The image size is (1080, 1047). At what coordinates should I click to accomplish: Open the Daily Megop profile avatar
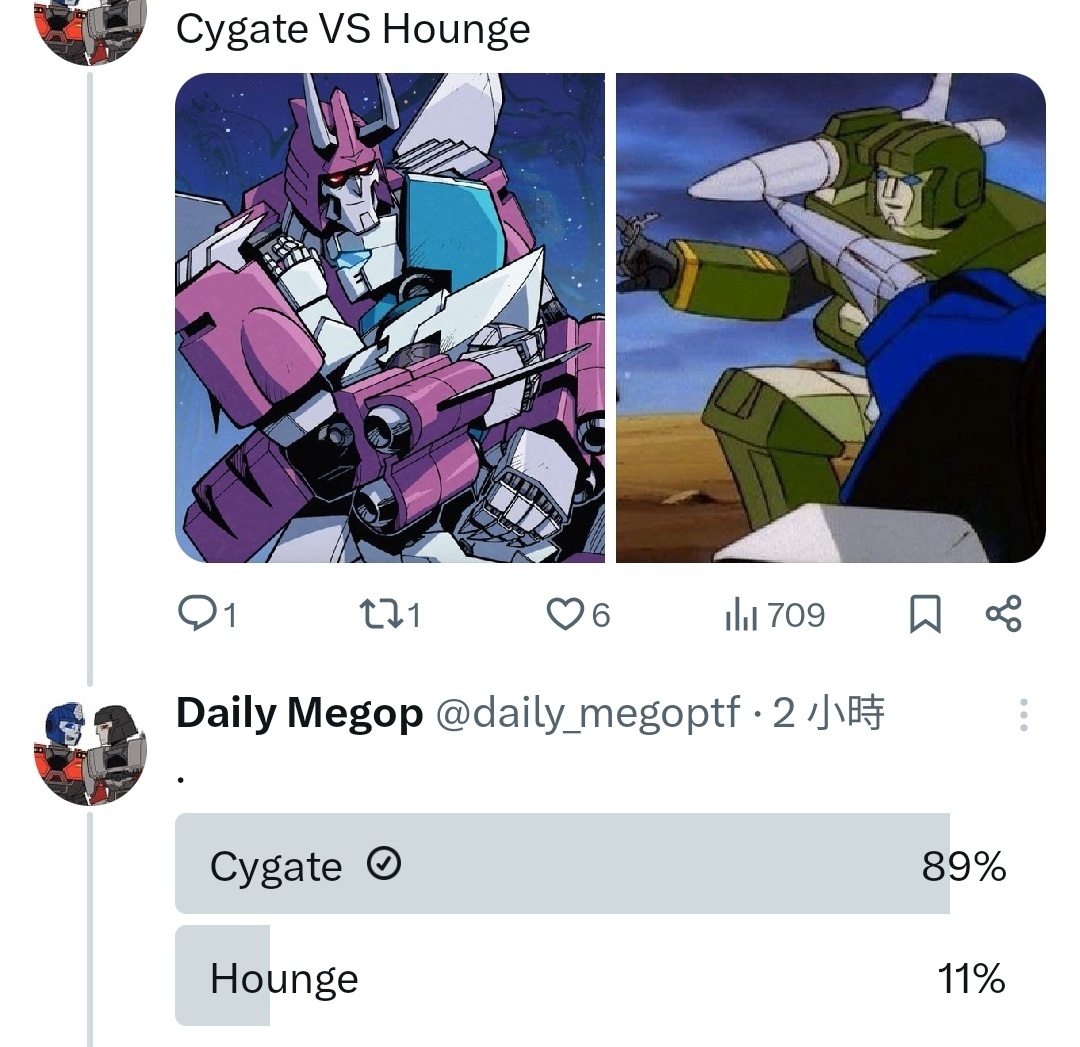[x=90, y=754]
